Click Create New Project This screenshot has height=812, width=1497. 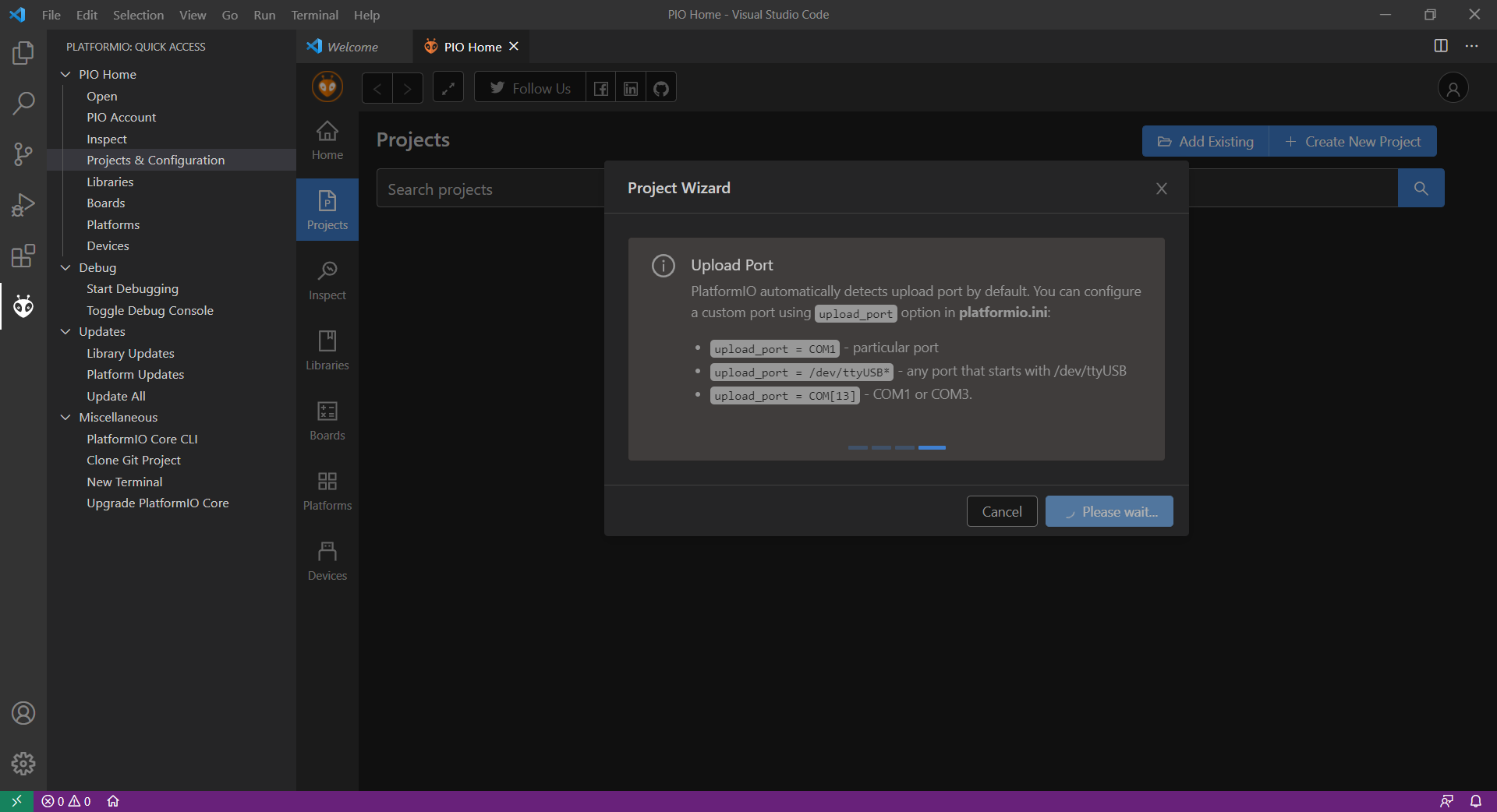[x=1354, y=141]
